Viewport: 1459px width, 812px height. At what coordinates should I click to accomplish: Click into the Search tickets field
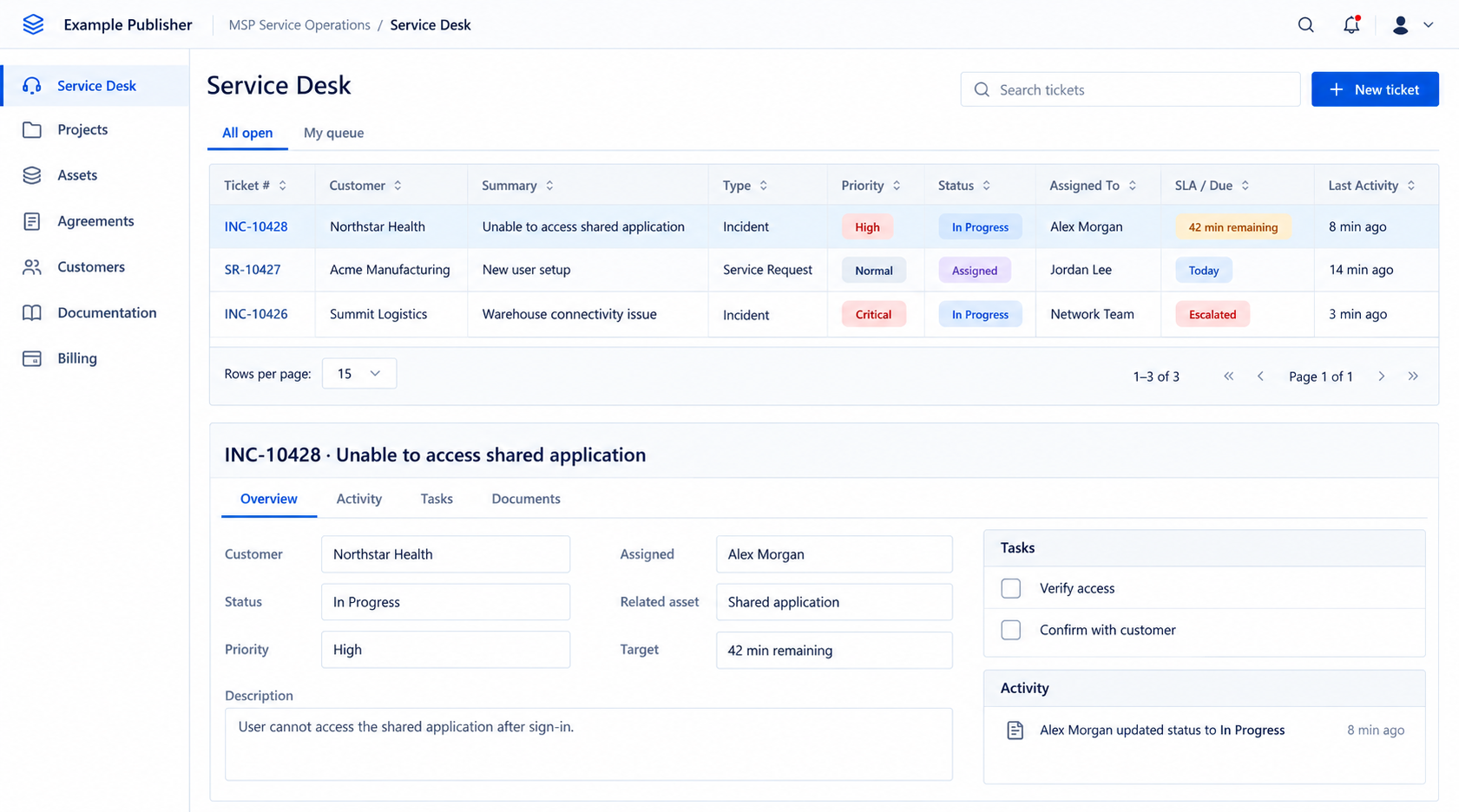click(1130, 89)
